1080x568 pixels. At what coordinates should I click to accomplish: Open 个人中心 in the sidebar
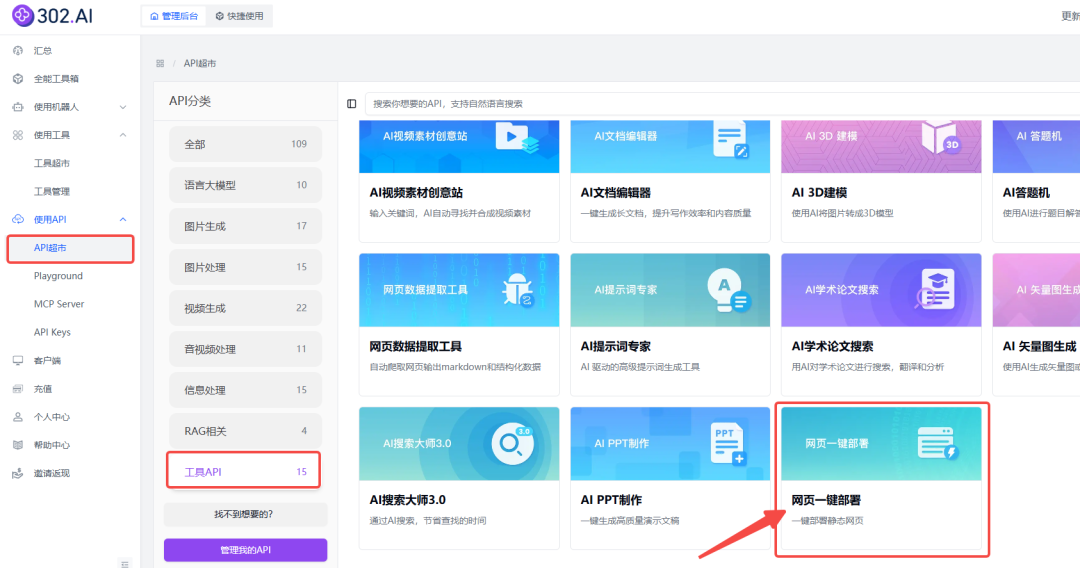pyautogui.click(x=52, y=417)
